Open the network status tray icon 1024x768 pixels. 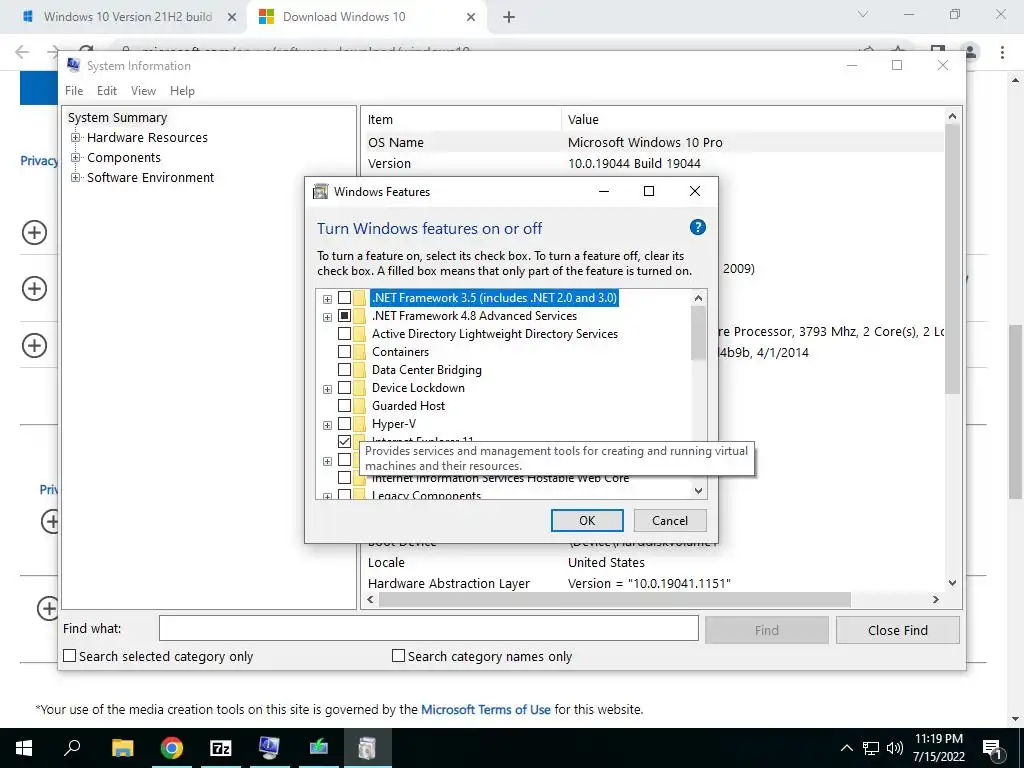click(x=871, y=748)
